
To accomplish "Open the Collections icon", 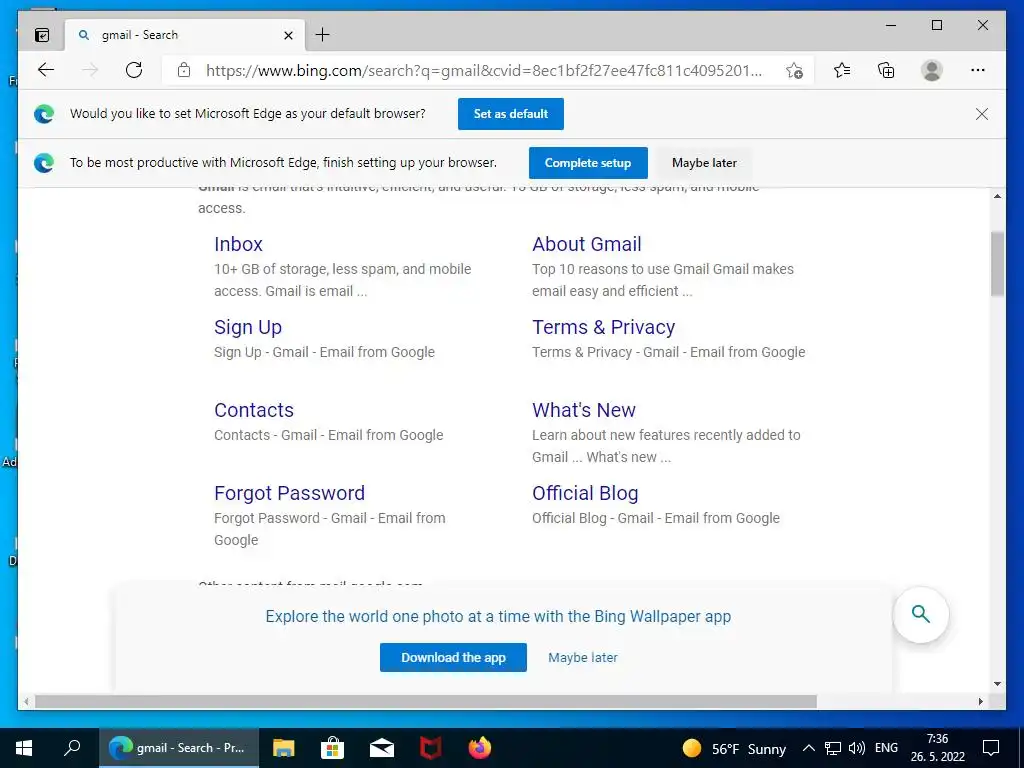I will click(886, 70).
